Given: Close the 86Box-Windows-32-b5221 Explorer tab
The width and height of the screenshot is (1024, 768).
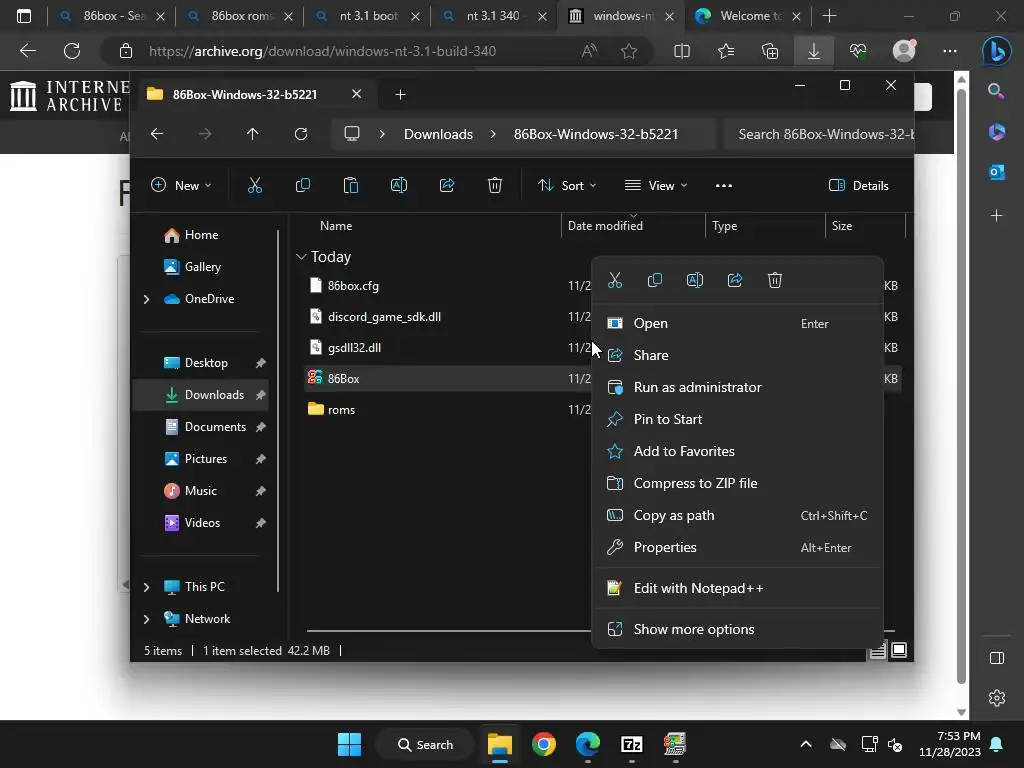Looking at the screenshot, I should click(x=357, y=94).
